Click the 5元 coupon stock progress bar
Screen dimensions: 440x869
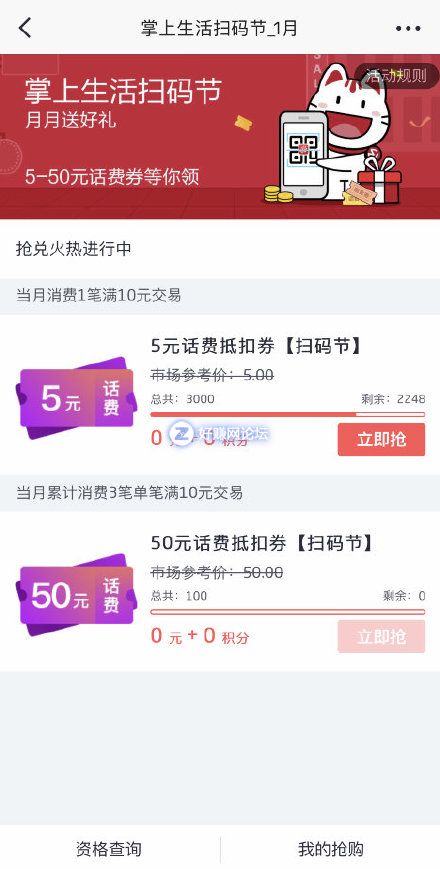tap(288, 414)
